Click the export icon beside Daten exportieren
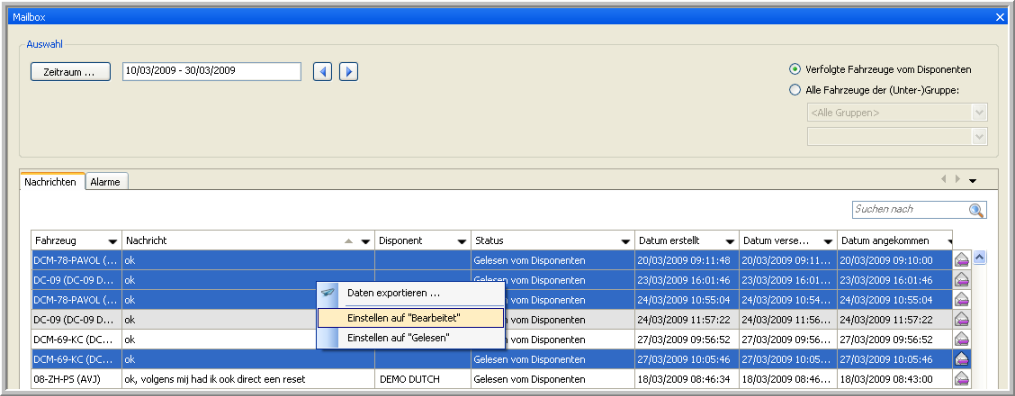Image resolution: width=1015 pixels, height=396 pixels. pyautogui.click(x=328, y=293)
